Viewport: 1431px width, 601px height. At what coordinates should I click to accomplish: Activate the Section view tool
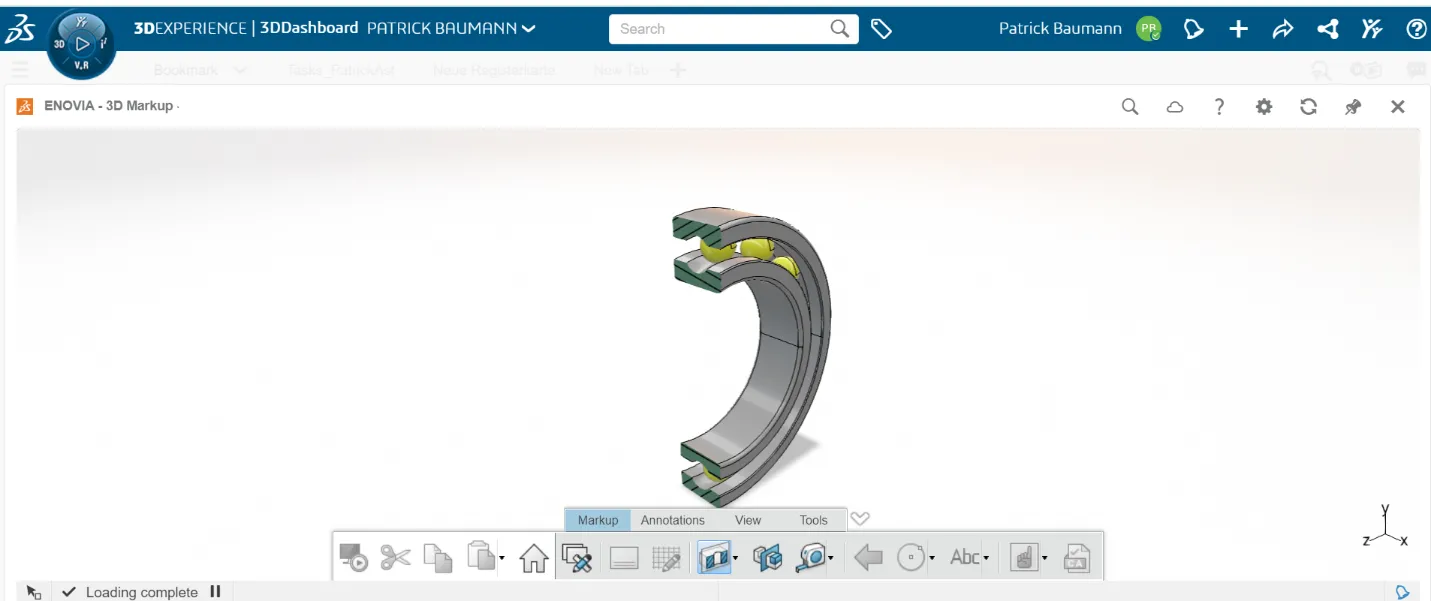coord(715,557)
